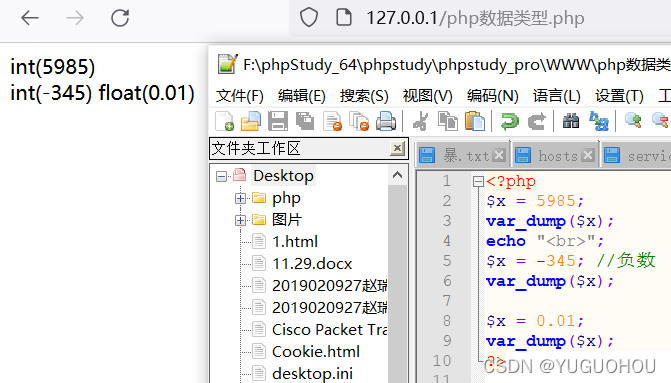Open the 搜索(S) menu
Screen dimensions: 671x383
[364, 96]
